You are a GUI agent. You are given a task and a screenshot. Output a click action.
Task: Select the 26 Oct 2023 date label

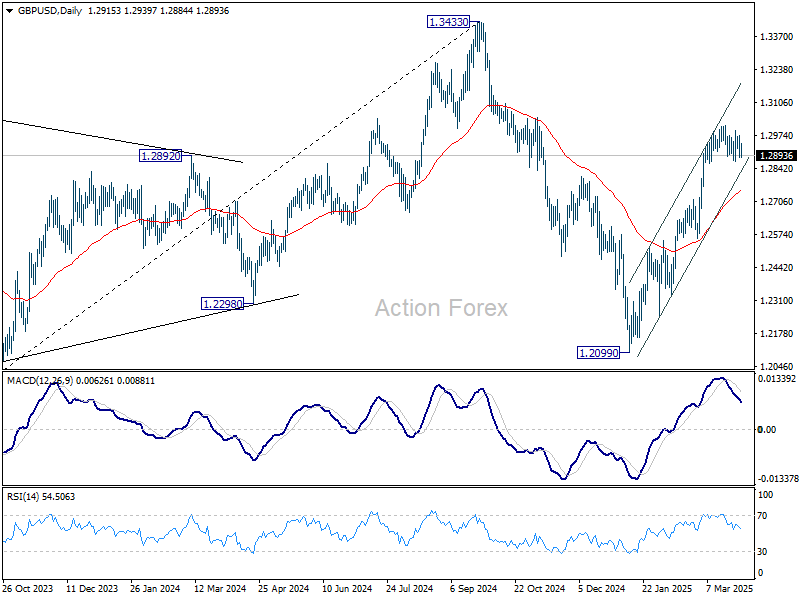28,589
